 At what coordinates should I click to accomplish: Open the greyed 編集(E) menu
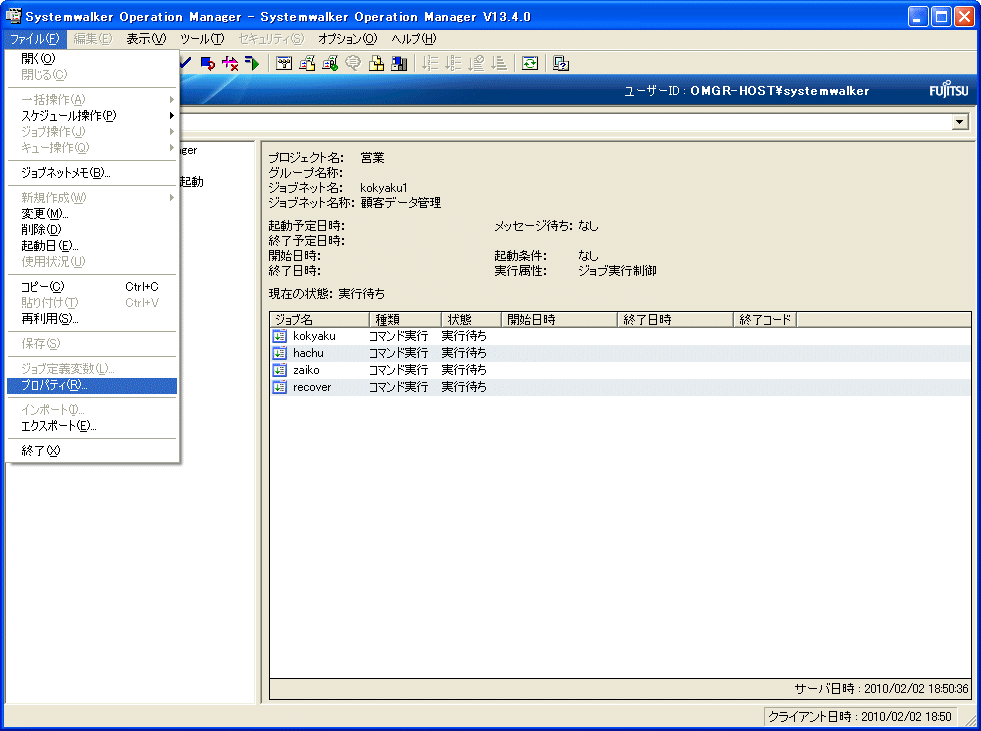tap(93, 39)
